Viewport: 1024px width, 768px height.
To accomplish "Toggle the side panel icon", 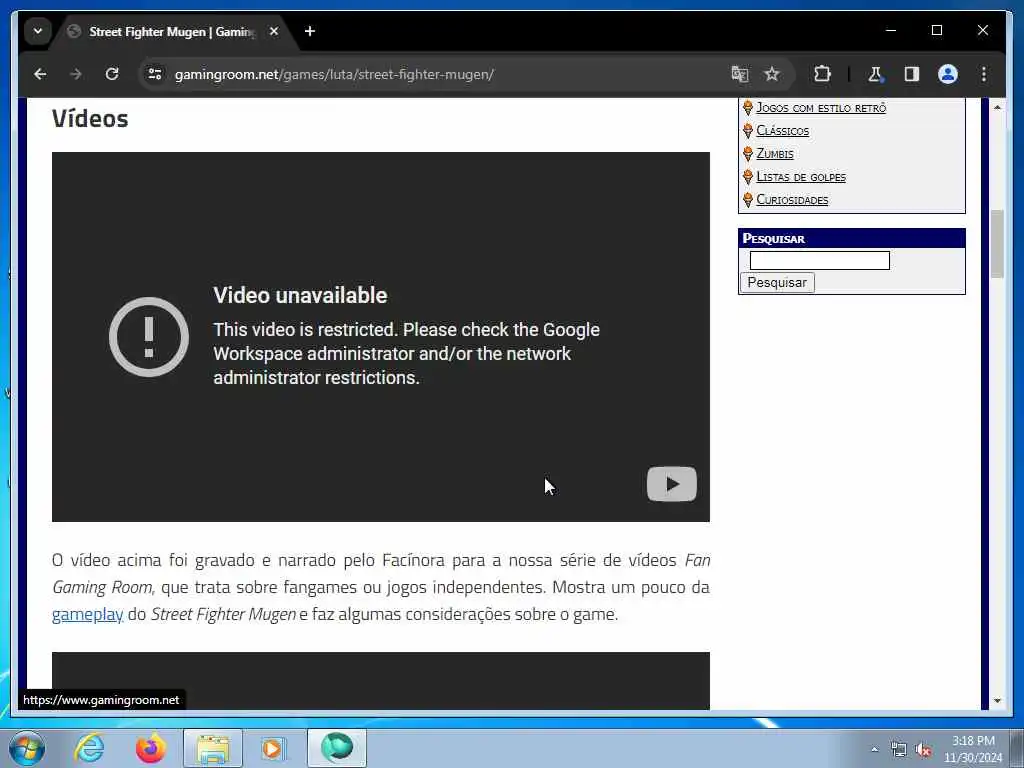I will pos(912,74).
